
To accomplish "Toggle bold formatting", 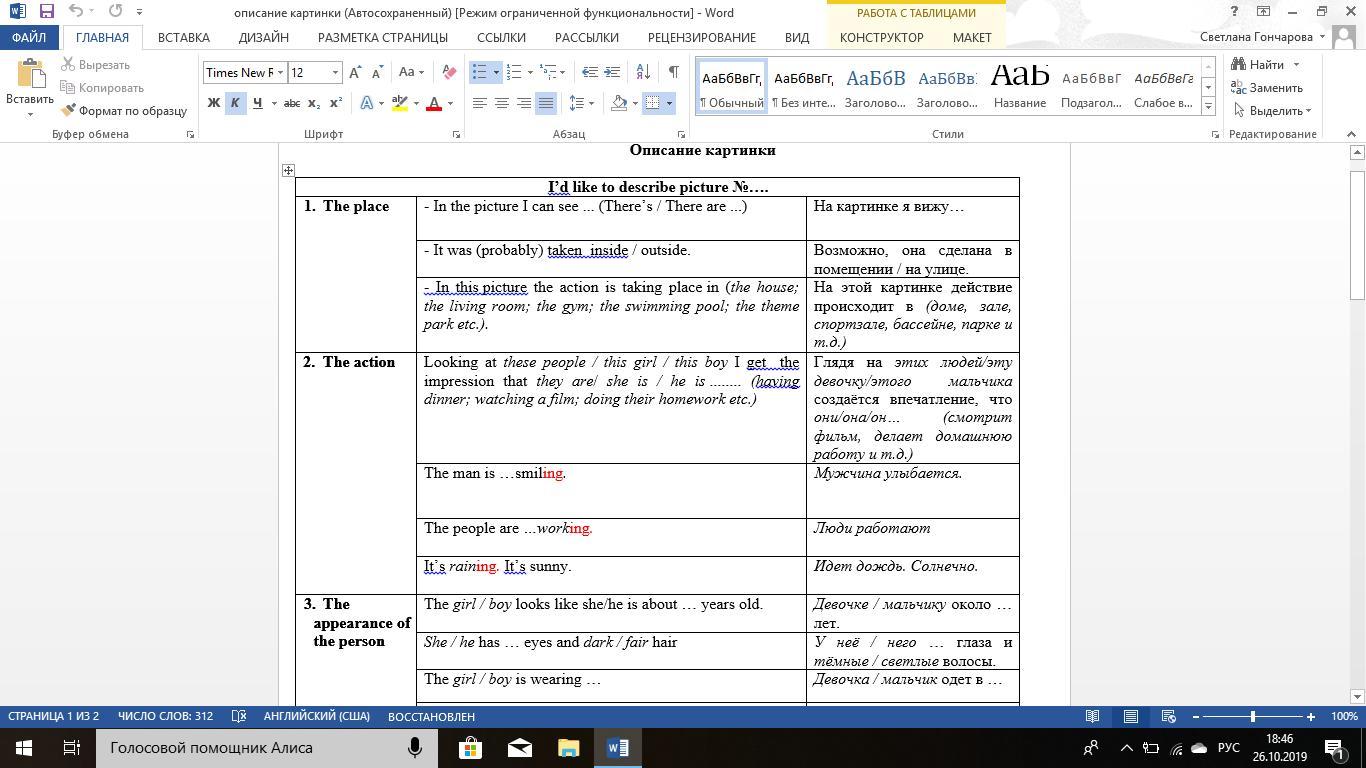I will click(213, 103).
